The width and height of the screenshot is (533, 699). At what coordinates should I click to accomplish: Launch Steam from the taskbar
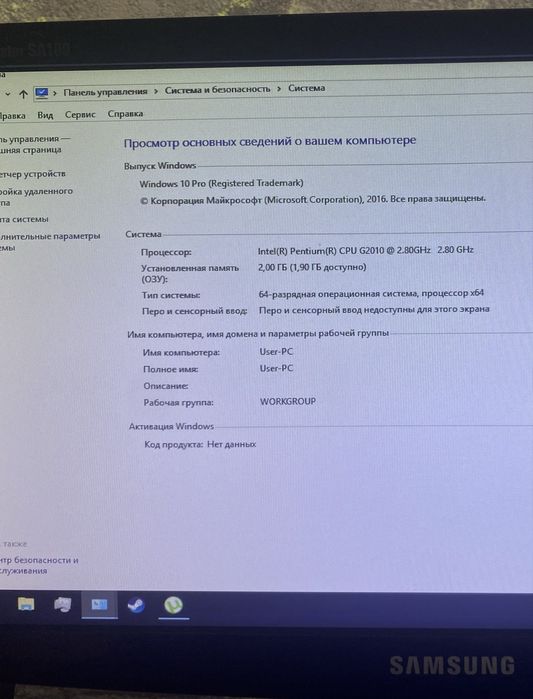[136, 605]
